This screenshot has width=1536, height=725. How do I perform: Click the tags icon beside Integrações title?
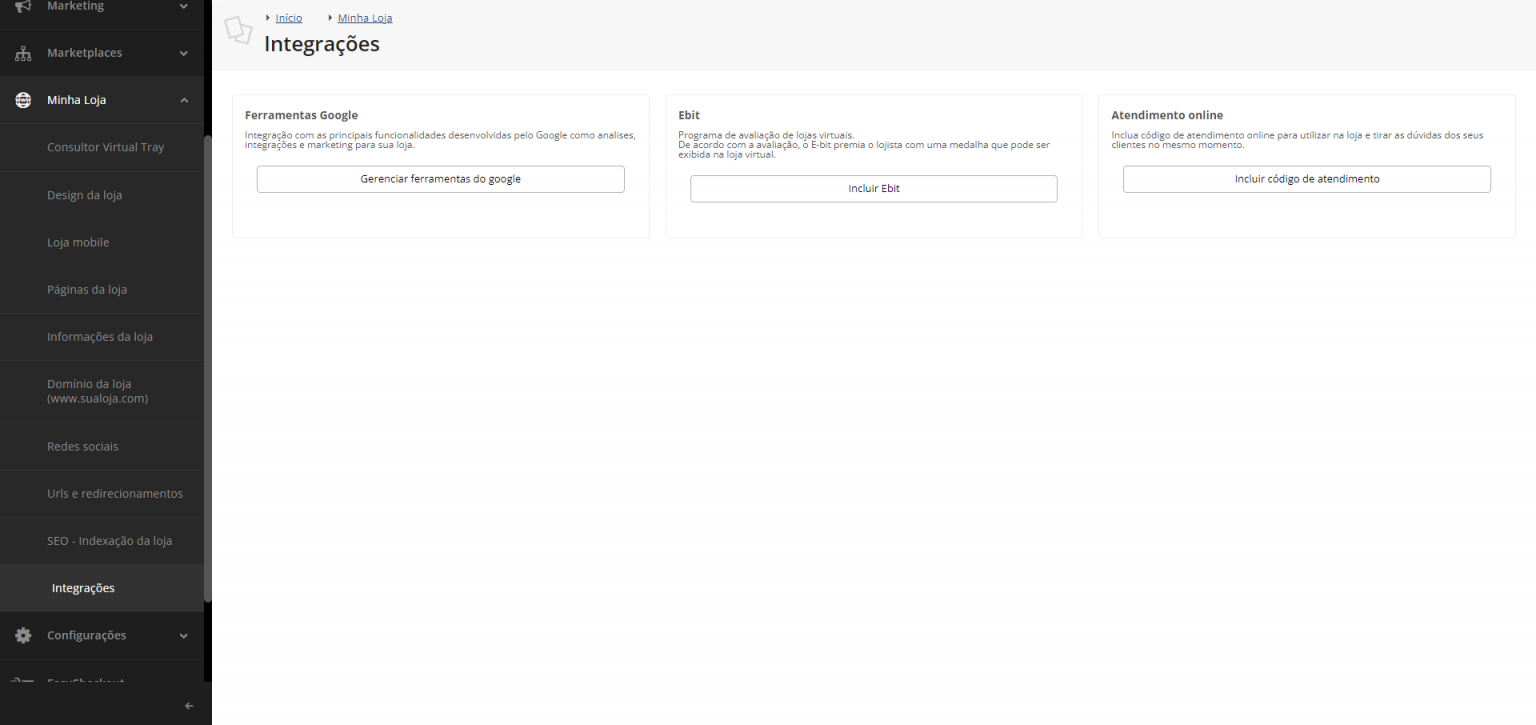click(238, 30)
